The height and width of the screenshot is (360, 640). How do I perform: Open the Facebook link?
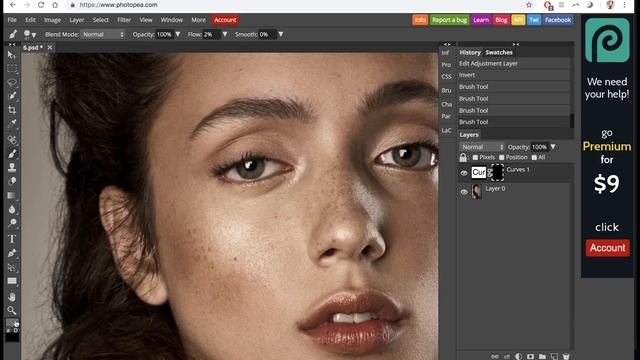(558, 20)
